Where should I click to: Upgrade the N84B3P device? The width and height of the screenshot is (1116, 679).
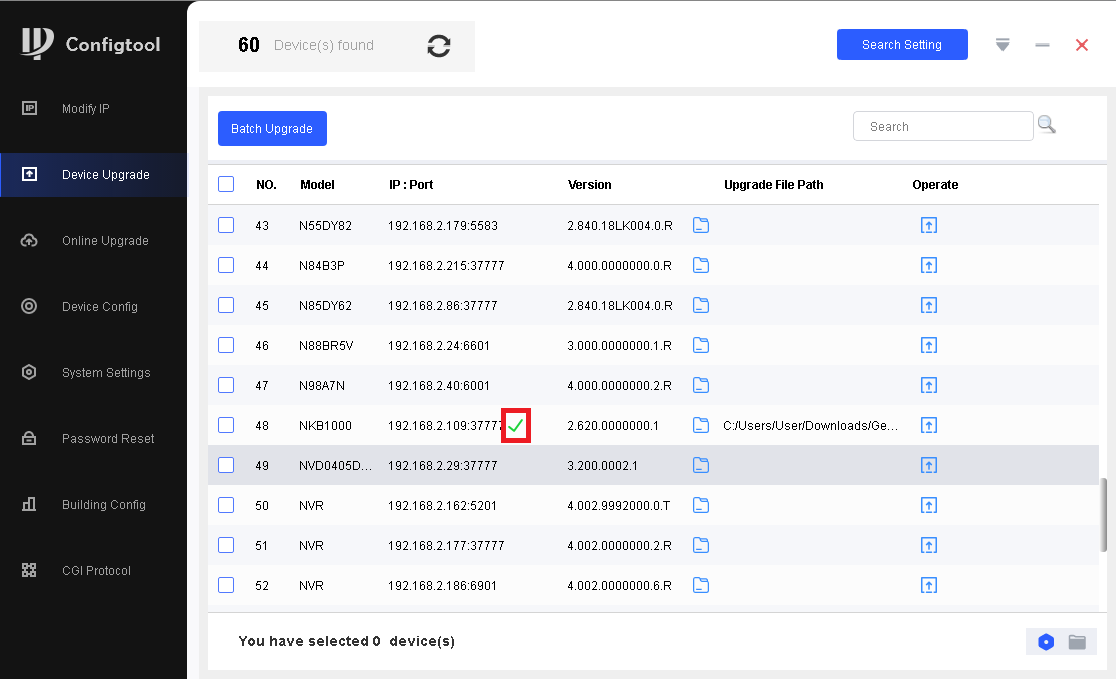928,265
